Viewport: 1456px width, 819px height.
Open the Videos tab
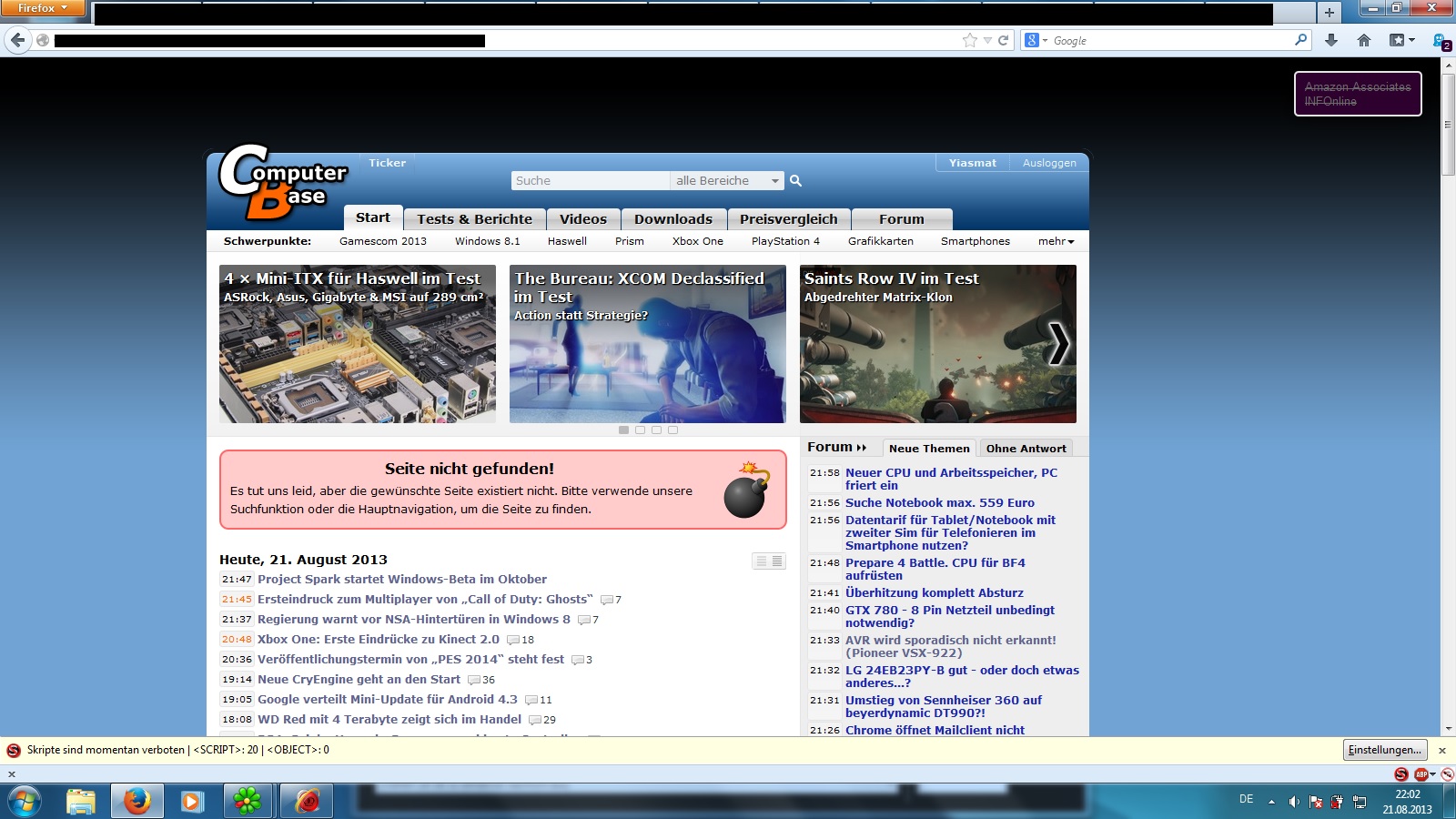coord(583,219)
